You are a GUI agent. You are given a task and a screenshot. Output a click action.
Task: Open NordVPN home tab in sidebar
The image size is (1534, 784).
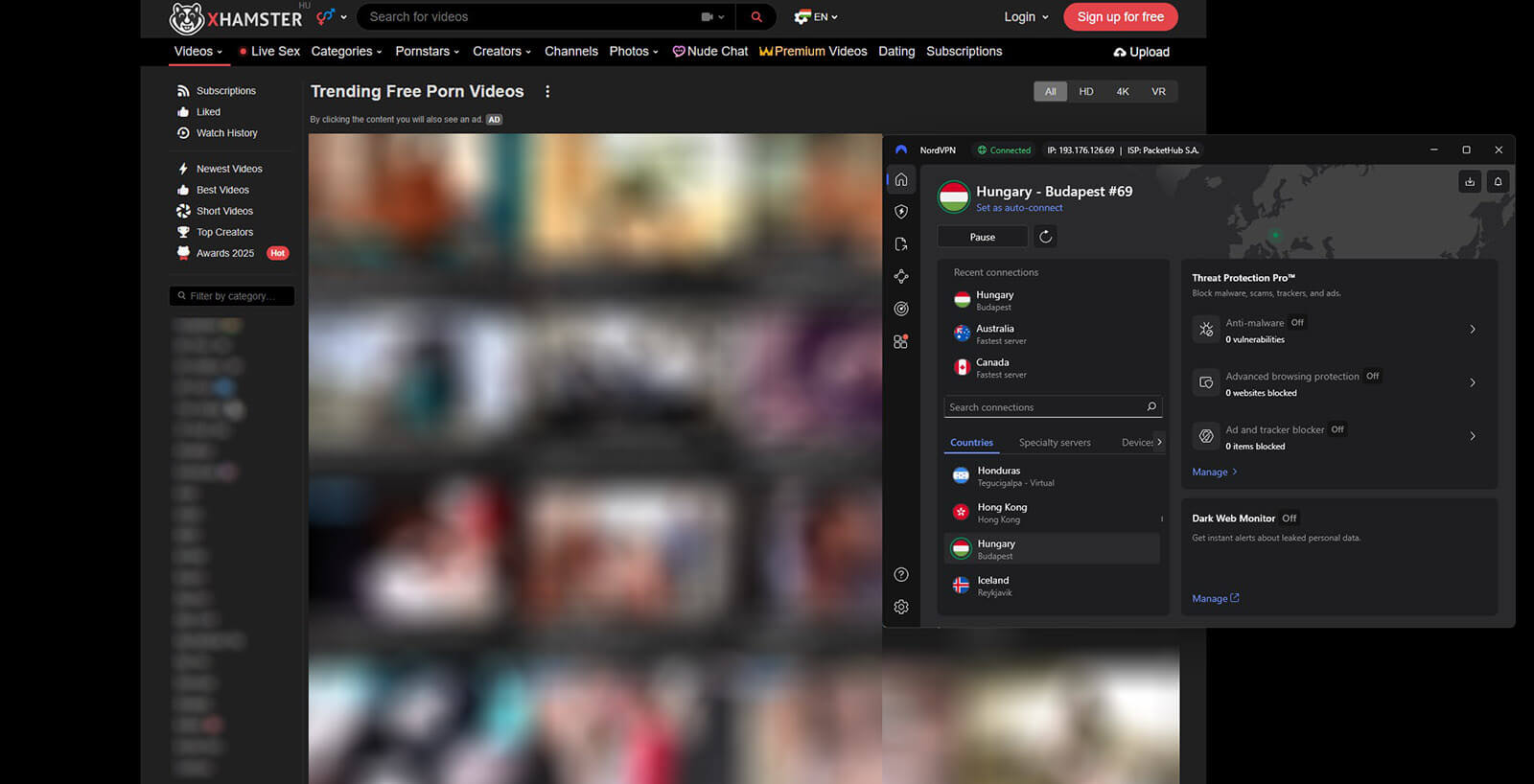point(901,179)
